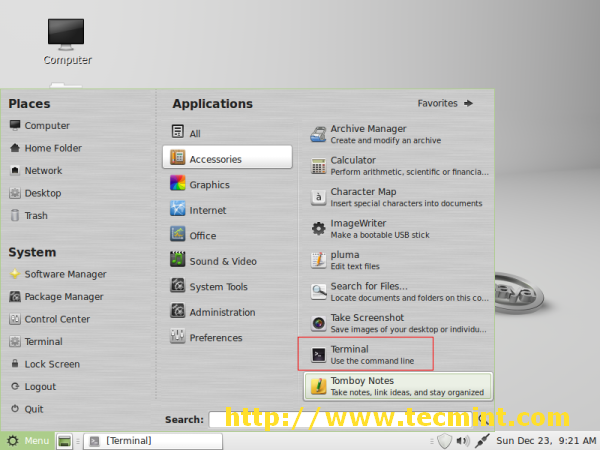The width and height of the screenshot is (600, 450).
Task: Click the shield update tray icon
Action: 444,441
